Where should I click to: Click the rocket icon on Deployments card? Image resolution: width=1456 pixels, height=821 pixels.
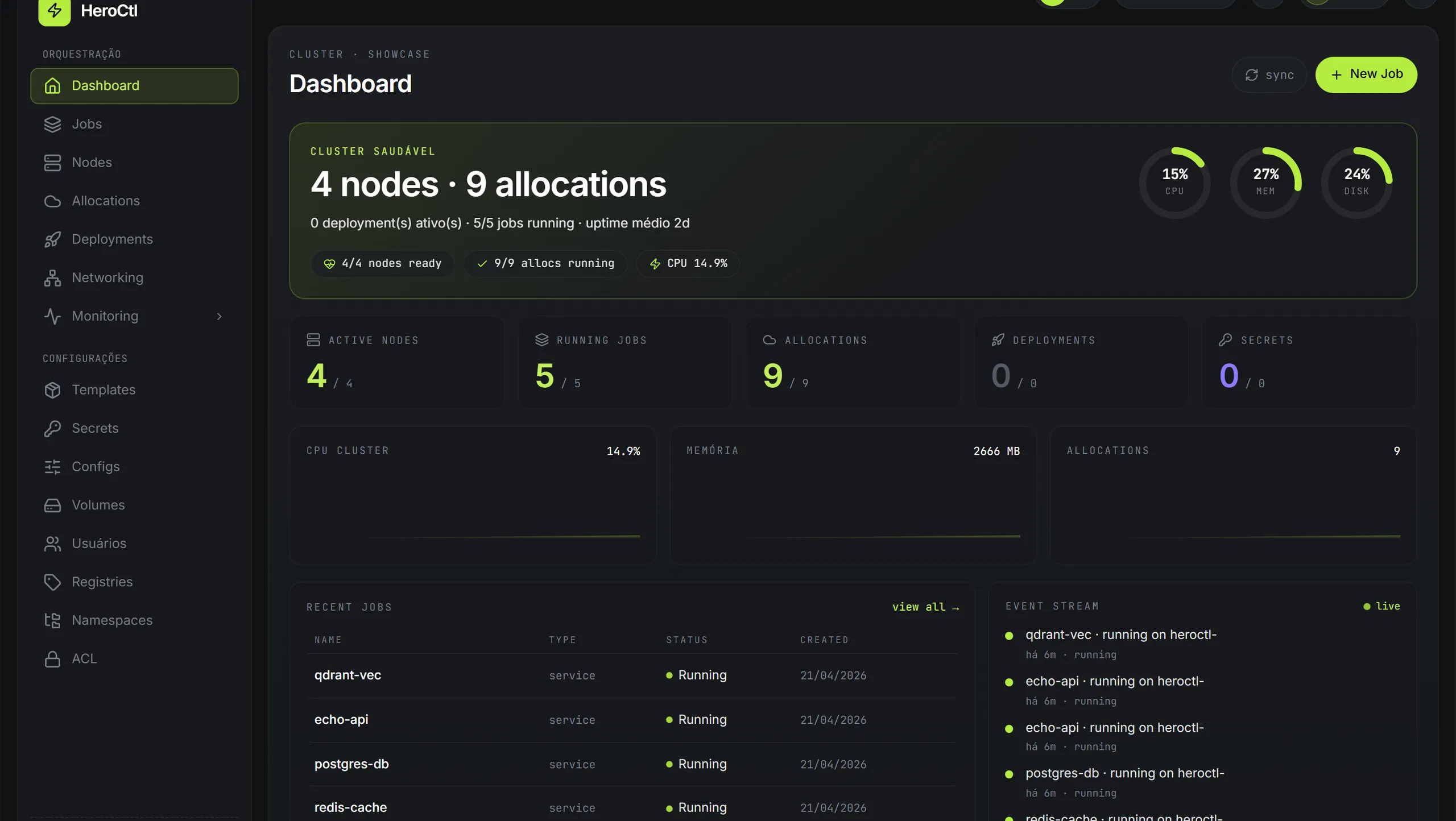coord(998,340)
